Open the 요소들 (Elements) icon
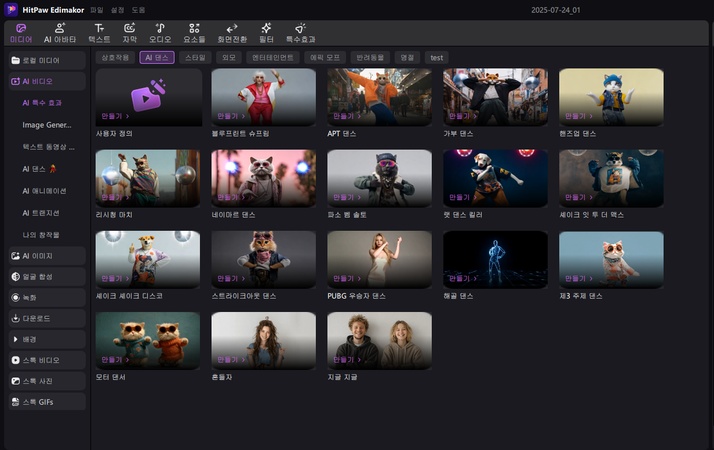 [194, 28]
